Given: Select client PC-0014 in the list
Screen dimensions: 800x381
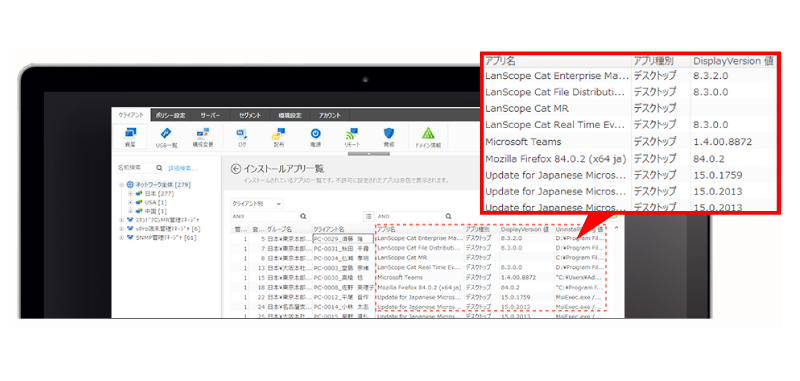Looking at the screenshot, I should pyautogui.click(x=343, y=307).
